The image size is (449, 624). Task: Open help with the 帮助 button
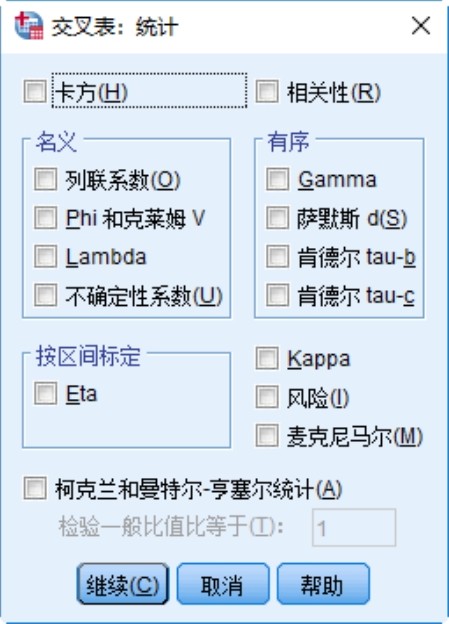[x=323, y=584]
